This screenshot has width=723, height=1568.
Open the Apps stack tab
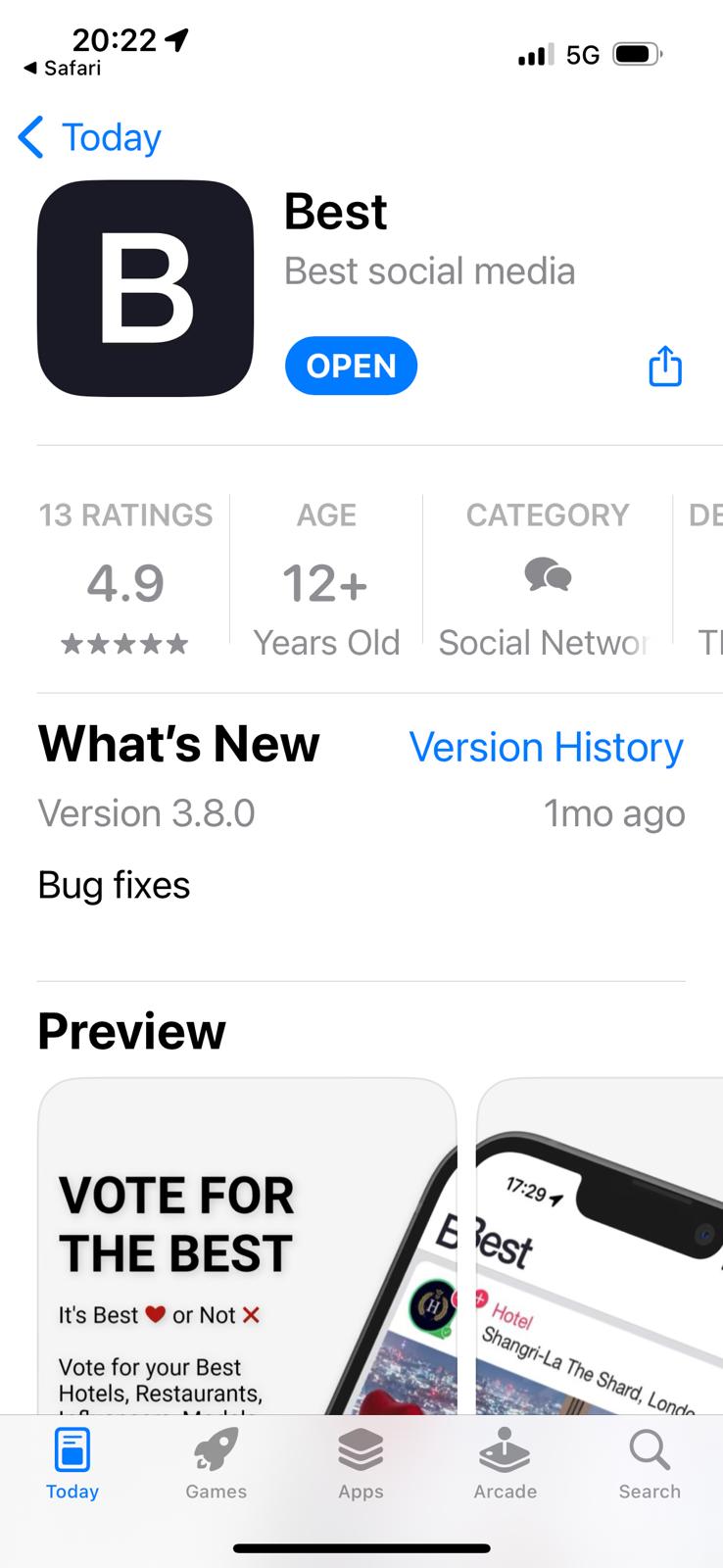coord(361,1449)
